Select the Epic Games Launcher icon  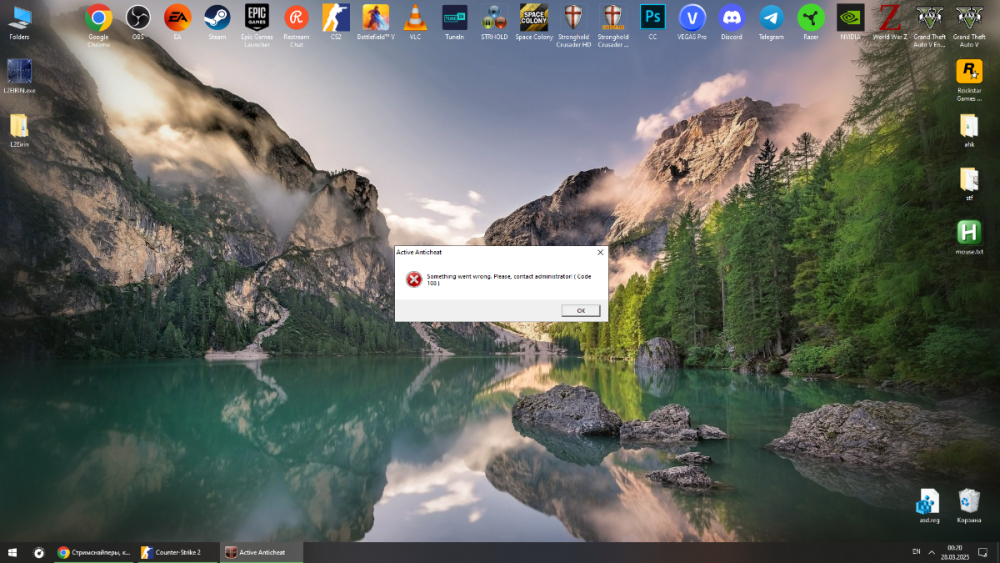[257, 18]
